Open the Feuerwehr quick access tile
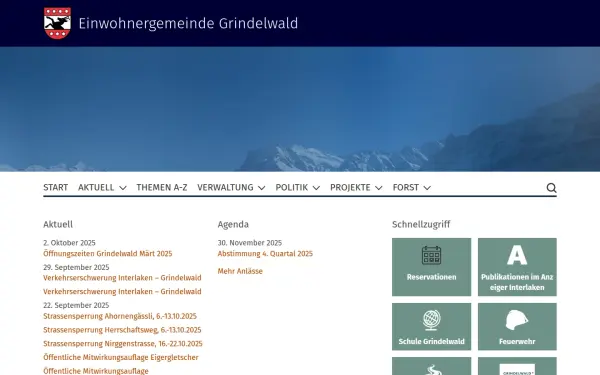 point(517,326)
